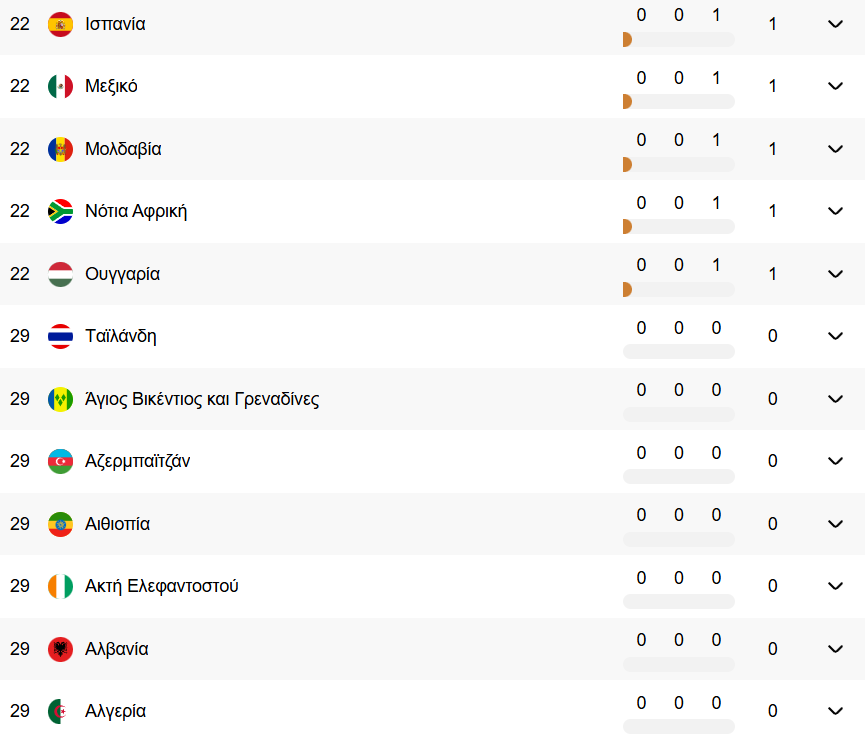This screenshot has height=736, width=865.
Task: Click the Hungary flag icon
Action: click(60, 274)
